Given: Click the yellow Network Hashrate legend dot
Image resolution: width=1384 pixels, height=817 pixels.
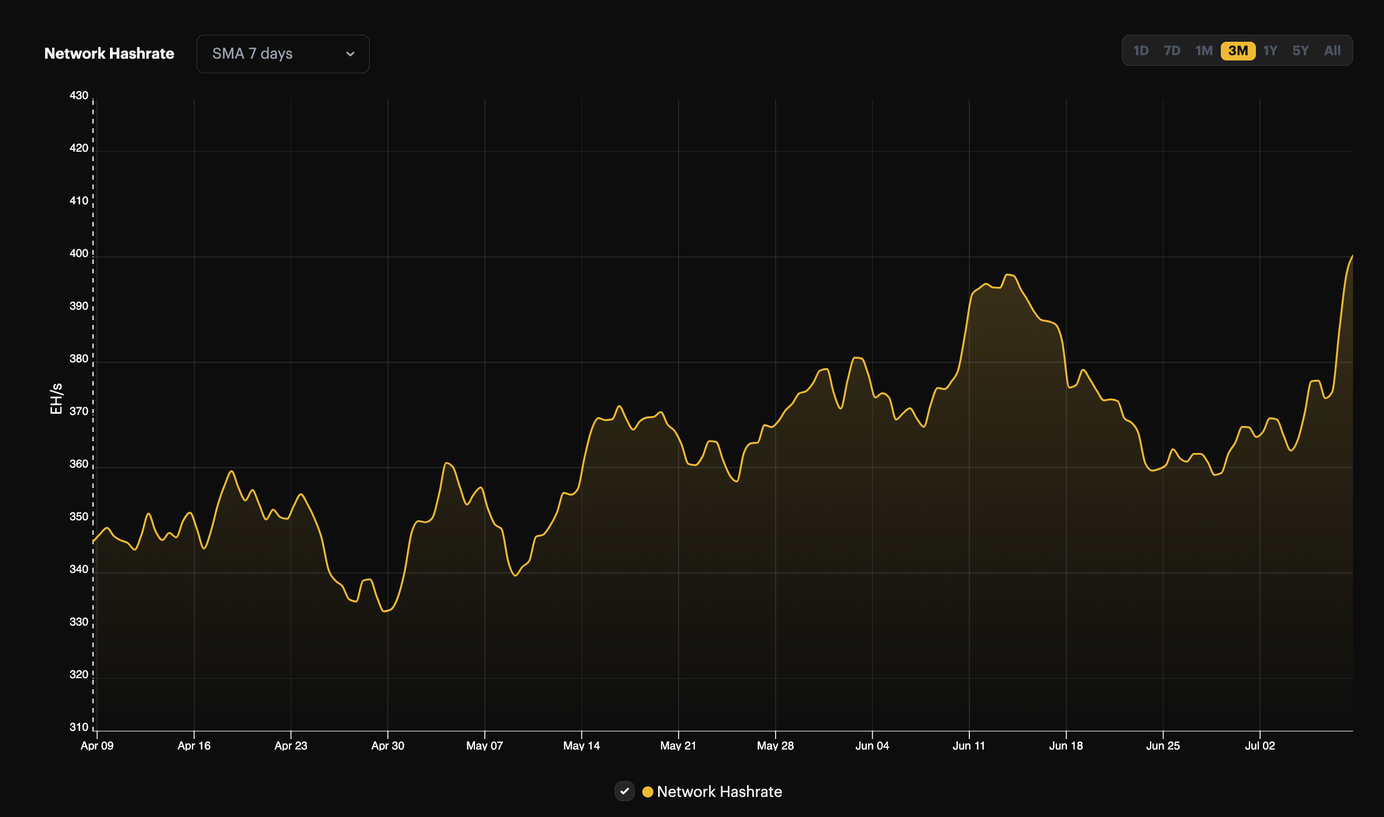Looking at the screenshot, I should (x=647, y=792).
